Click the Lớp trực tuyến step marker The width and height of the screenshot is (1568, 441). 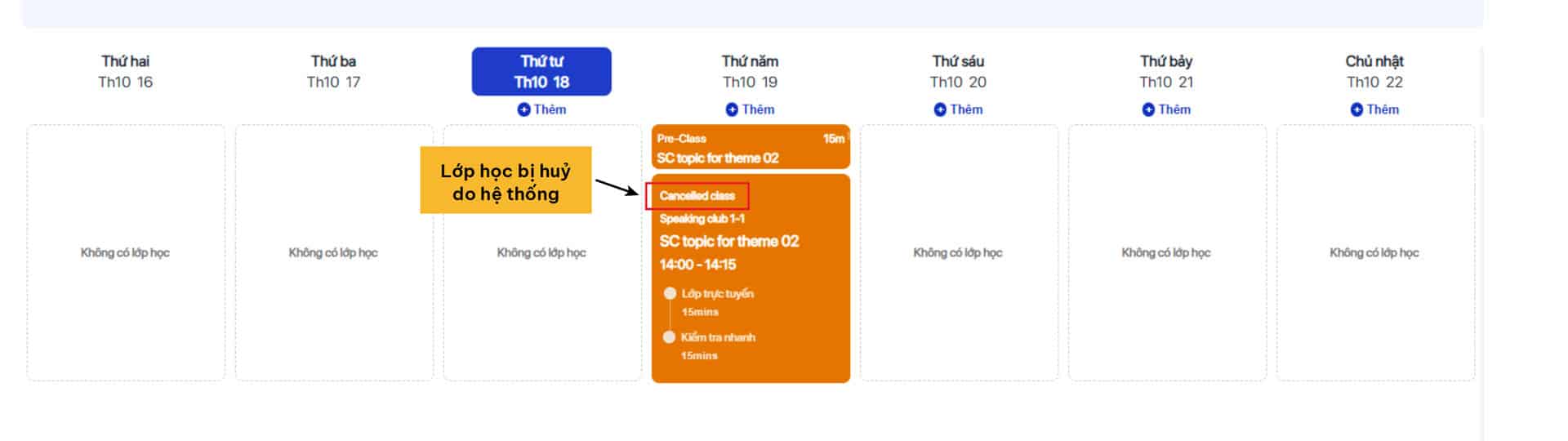click(670, 293)
